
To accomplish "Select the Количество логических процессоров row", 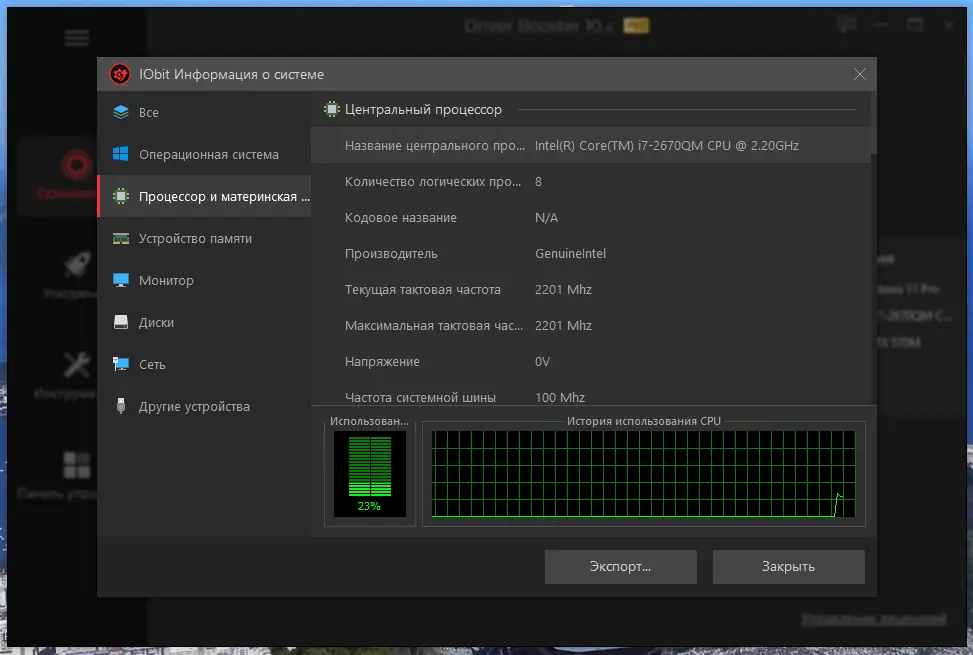I will coord(591,181).
